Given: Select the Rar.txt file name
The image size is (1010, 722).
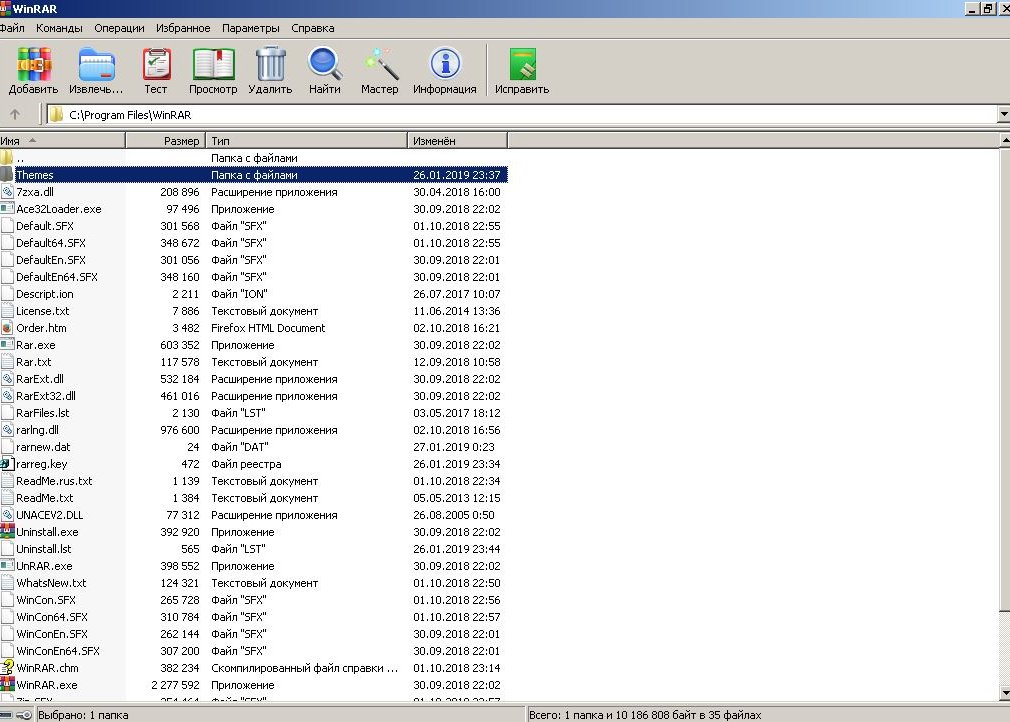Looking at the screenshot, I should coord(33,362).
